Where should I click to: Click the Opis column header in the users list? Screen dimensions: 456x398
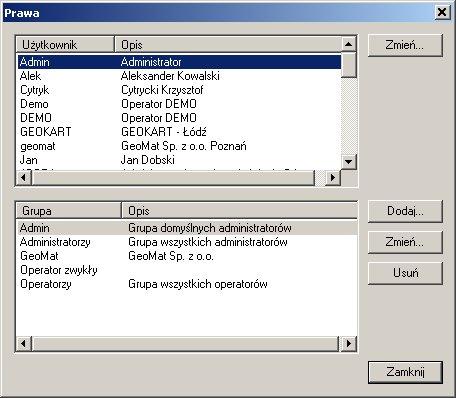click(228, 45)
